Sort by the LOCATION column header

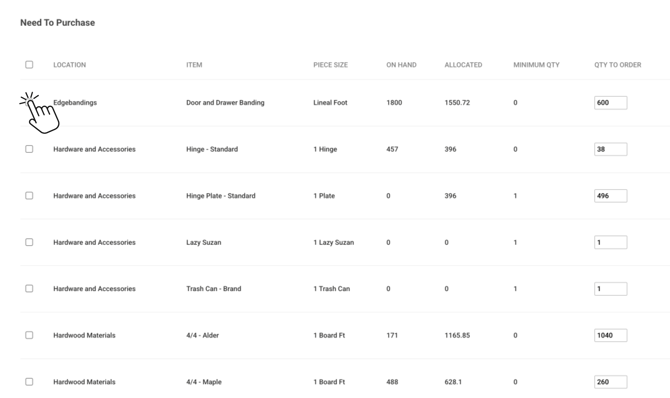[70, 65]
